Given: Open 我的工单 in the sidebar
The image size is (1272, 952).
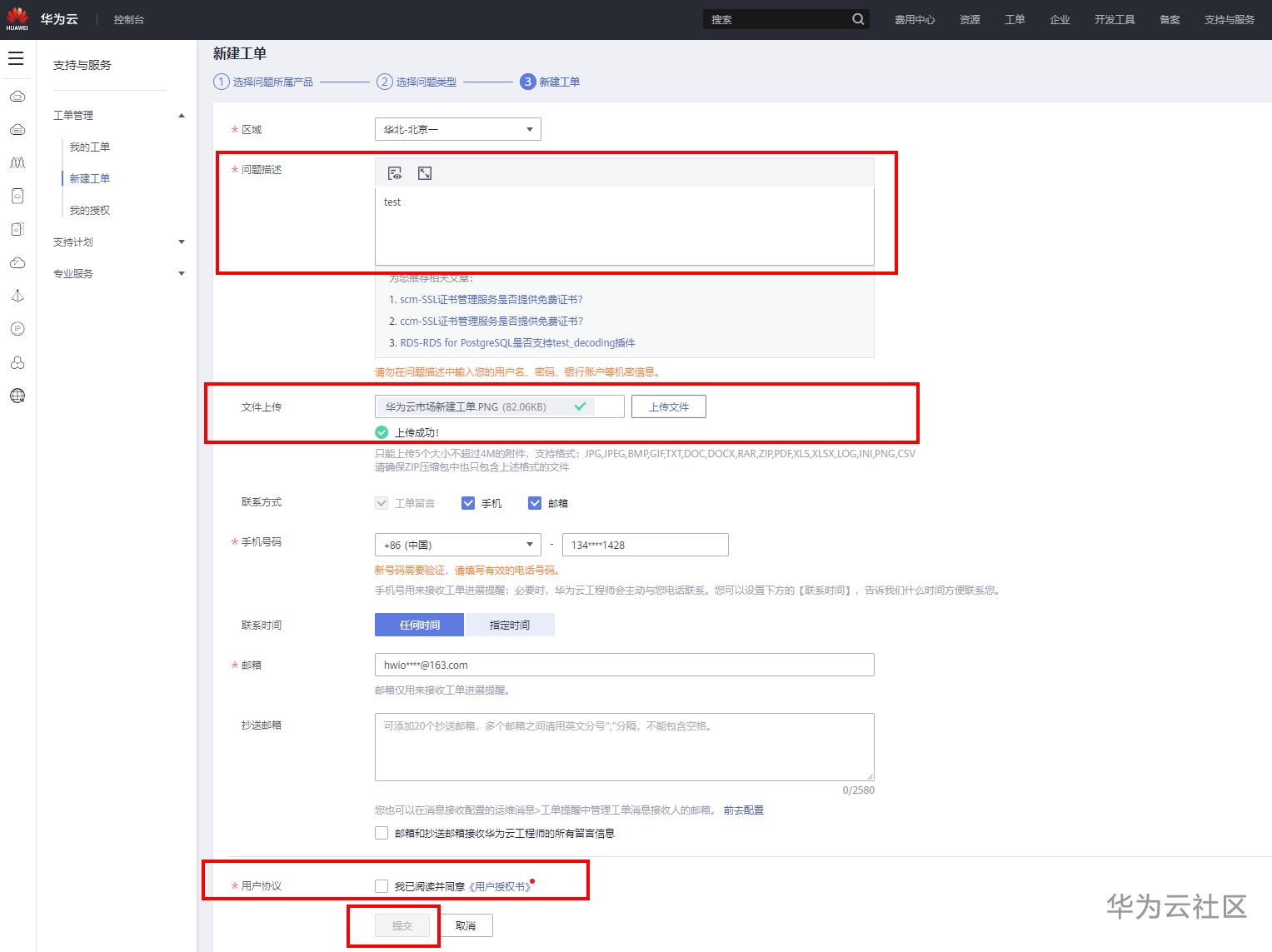Looking at the screenshot, I should pos(90,147).
